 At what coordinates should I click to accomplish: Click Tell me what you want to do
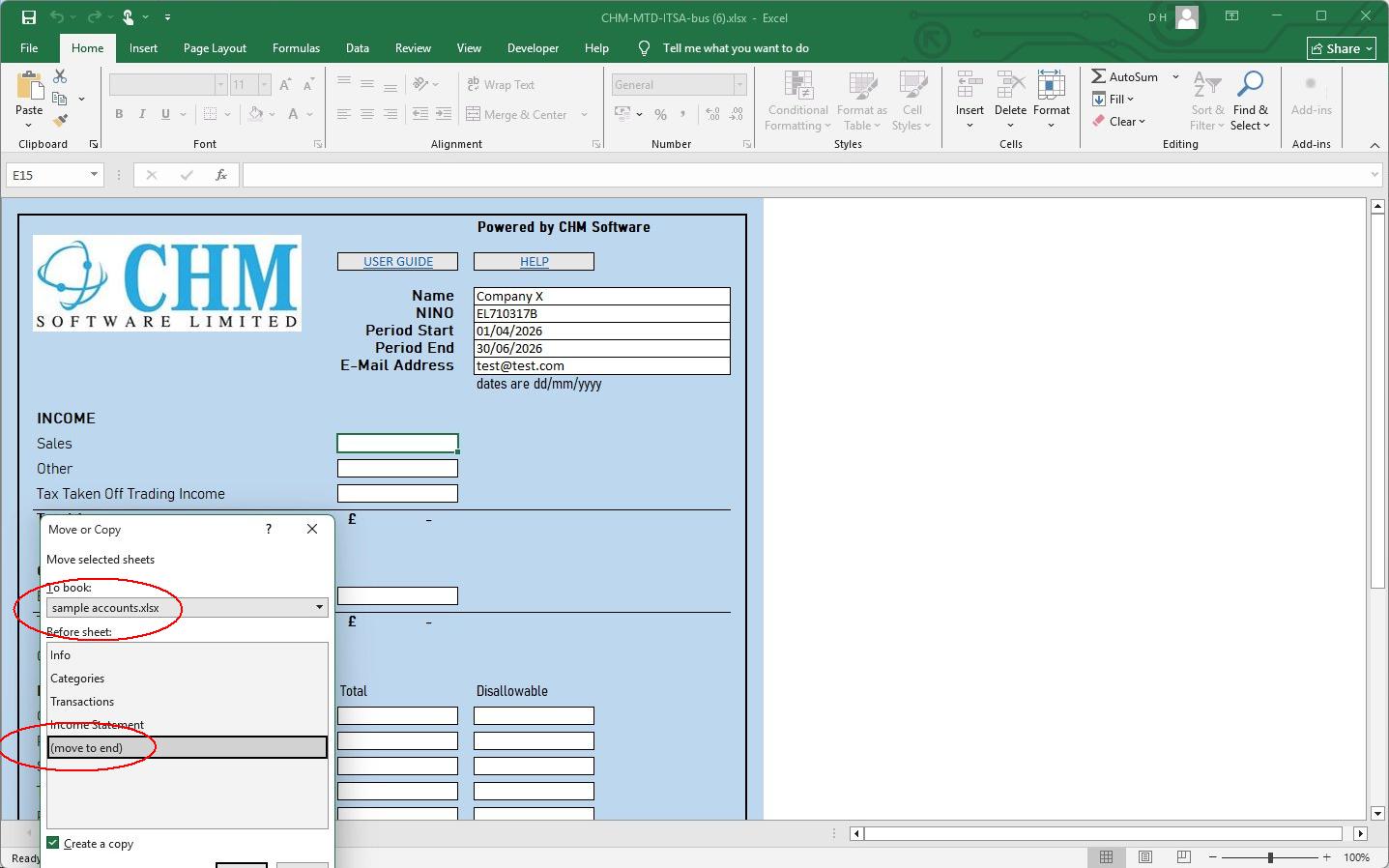pyautogui.click(x=736, y=47)
